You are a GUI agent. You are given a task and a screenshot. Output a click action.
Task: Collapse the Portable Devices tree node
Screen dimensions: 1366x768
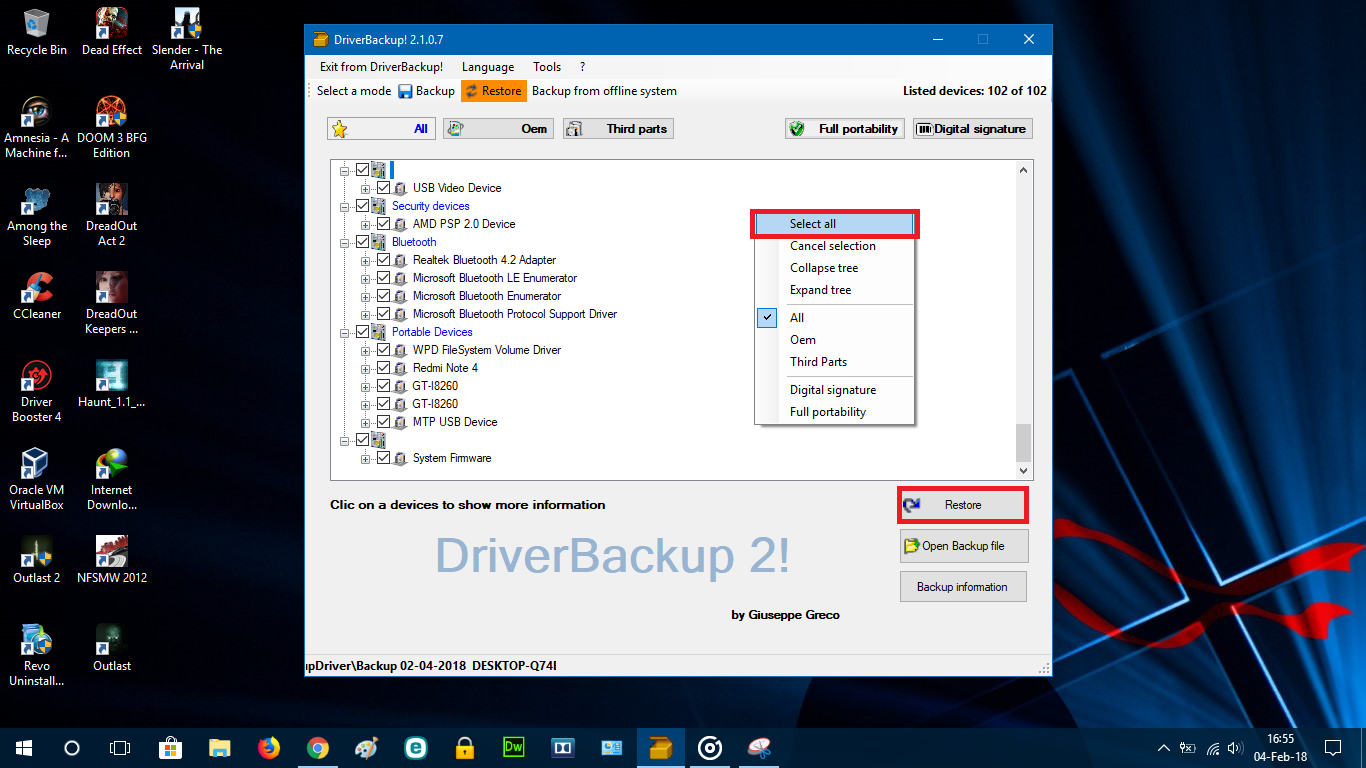pyautogui.click(x=346, y=332)
